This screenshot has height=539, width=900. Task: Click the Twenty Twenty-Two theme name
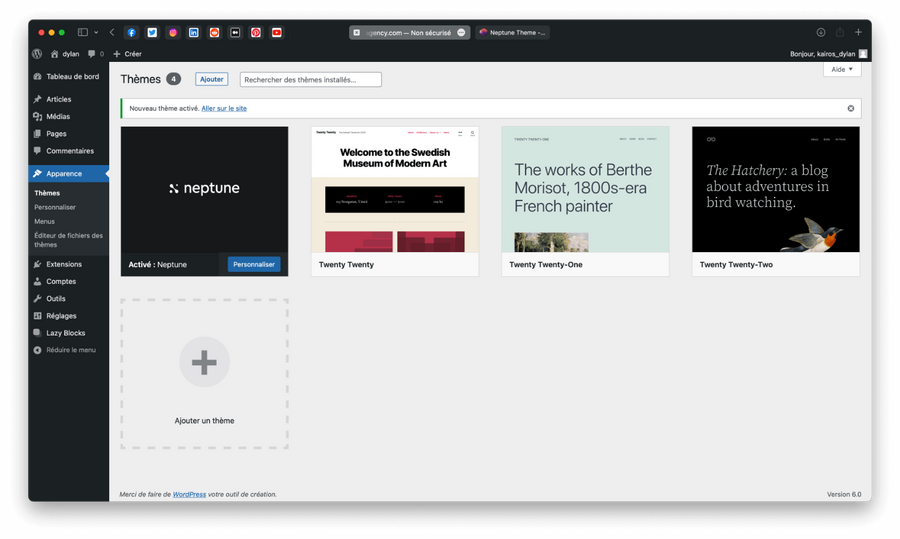[736, 265]
